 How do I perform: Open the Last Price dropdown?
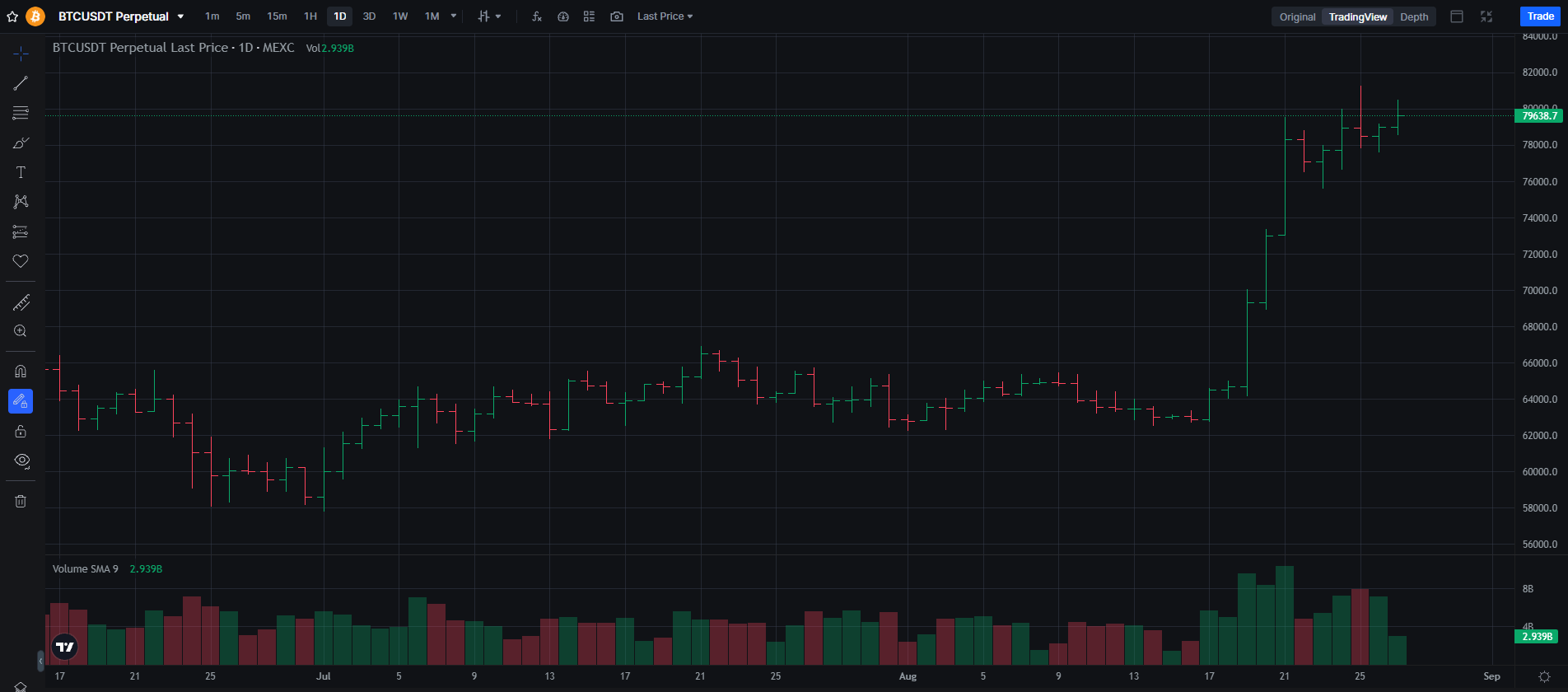[x=665, y=16]
